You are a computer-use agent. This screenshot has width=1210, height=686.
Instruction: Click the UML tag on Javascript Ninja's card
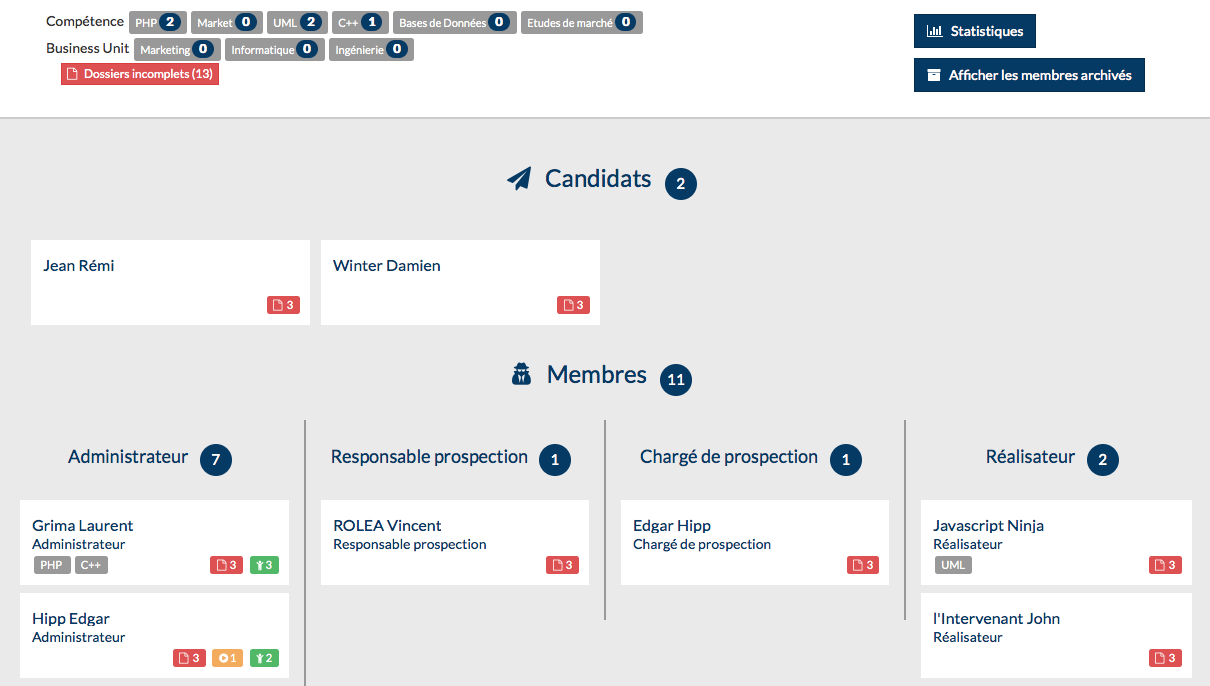click(953, 565)
